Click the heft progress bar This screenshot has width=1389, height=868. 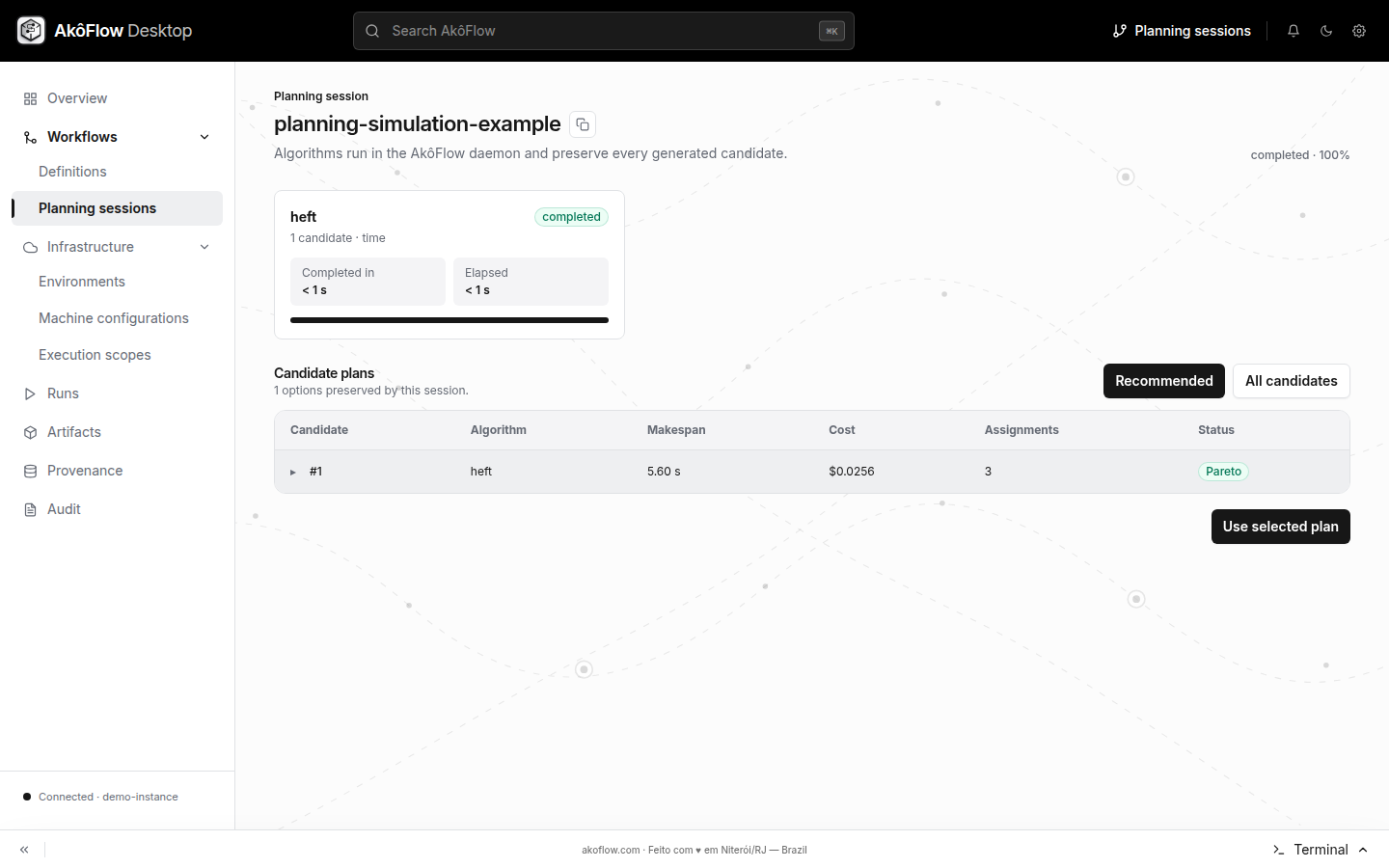pos(449,320)
